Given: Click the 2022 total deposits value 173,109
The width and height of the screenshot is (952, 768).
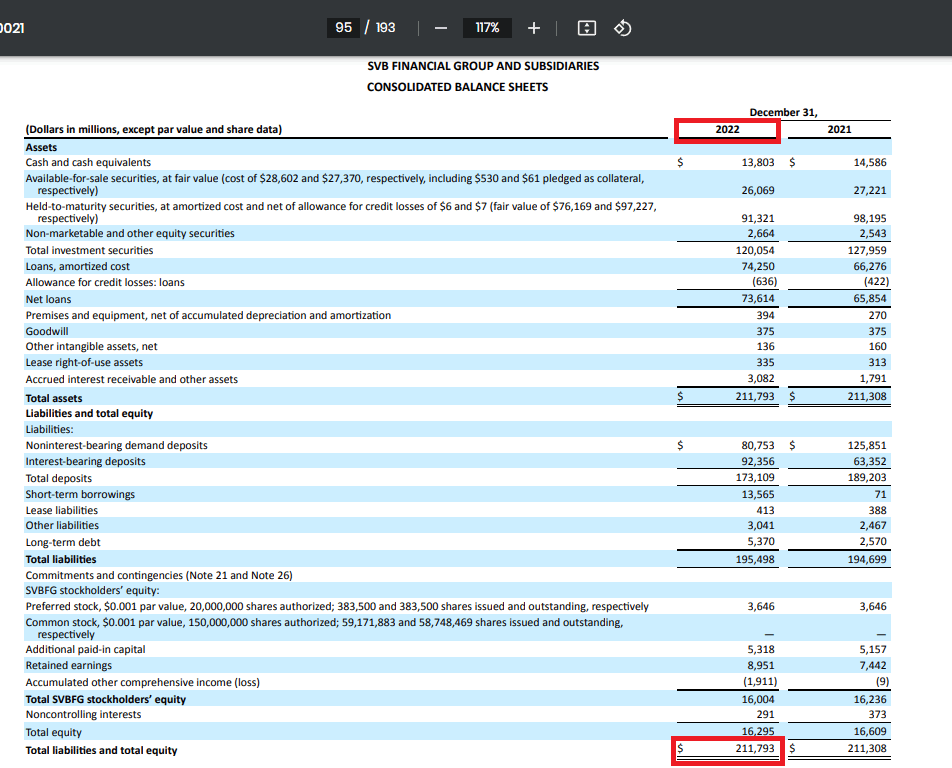Looking at the screenshot, I should [x=755, y=478].
